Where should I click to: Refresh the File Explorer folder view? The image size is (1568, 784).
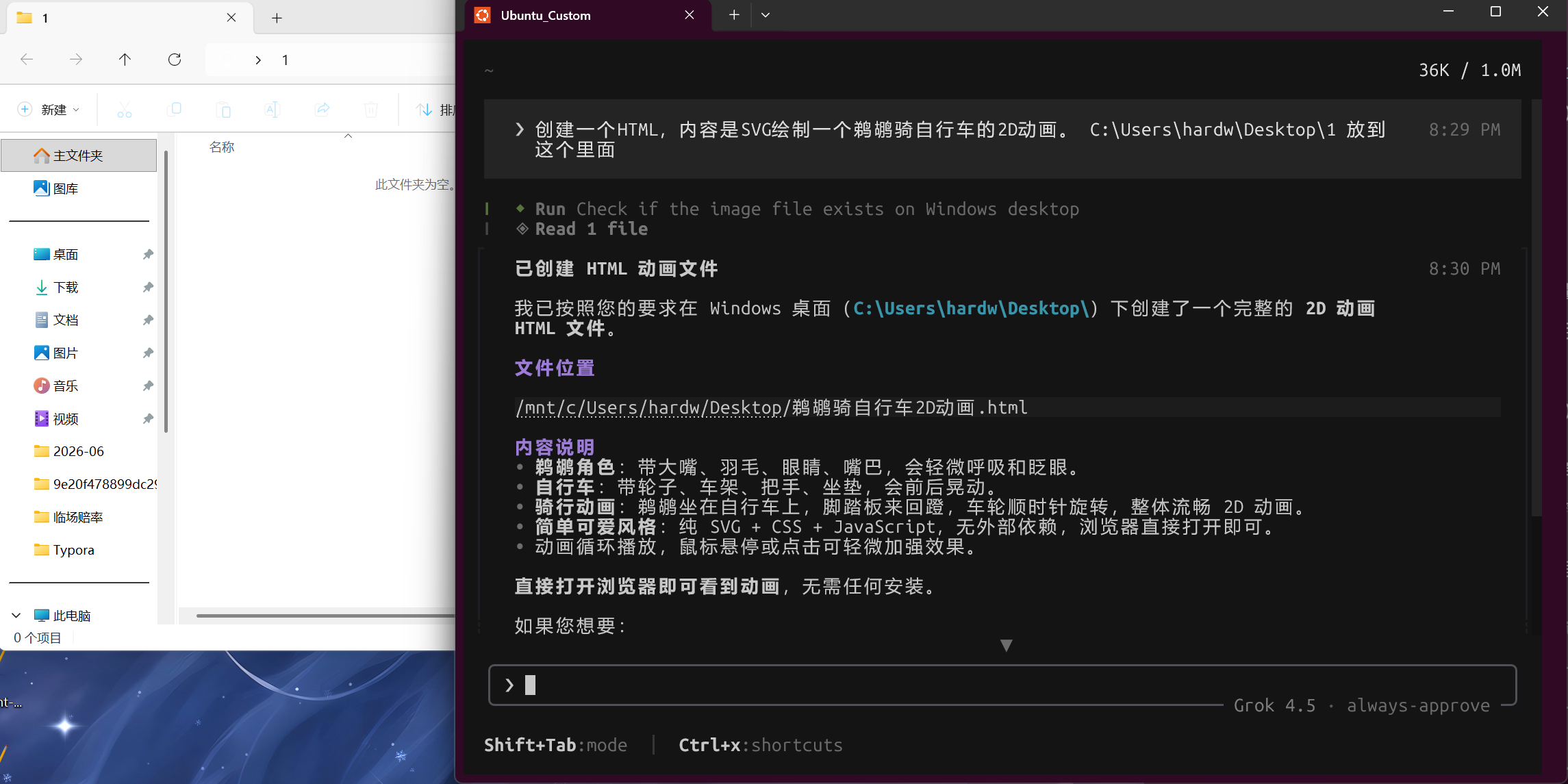[175, 60]
